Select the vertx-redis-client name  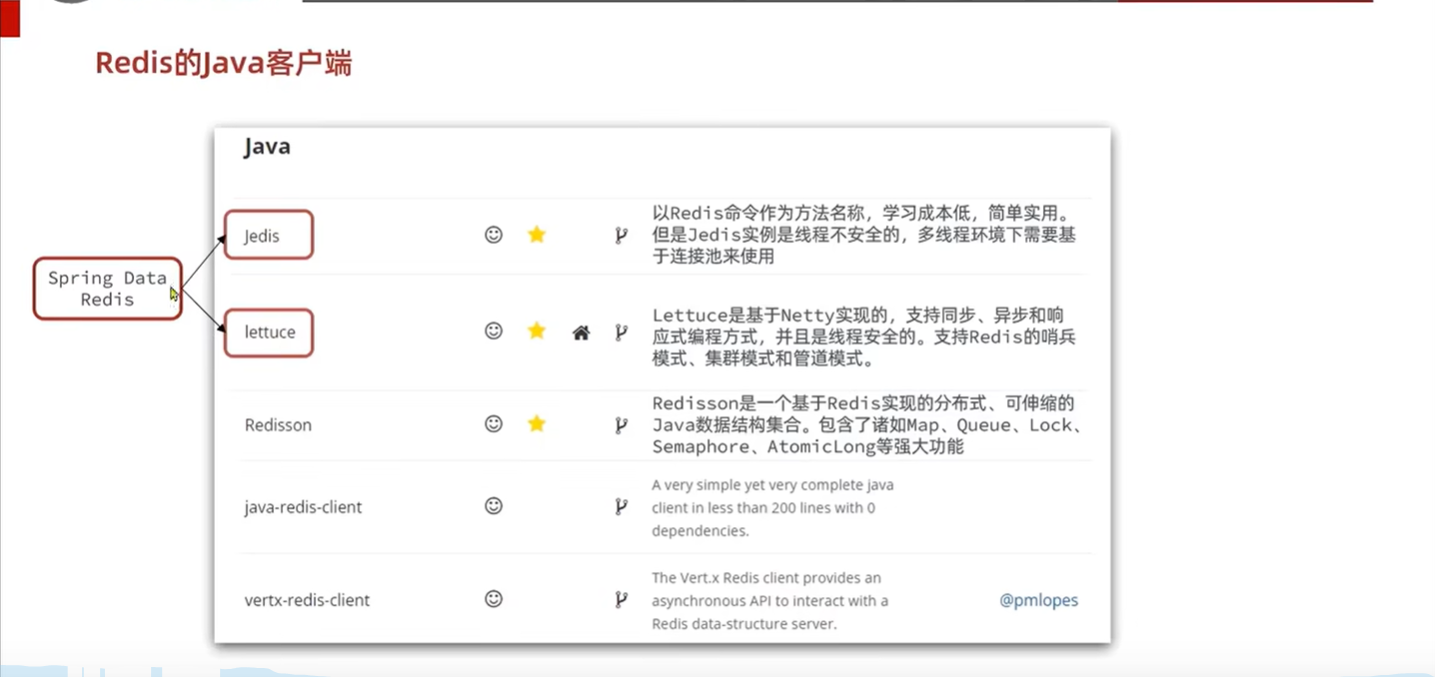tap(307, 601)
